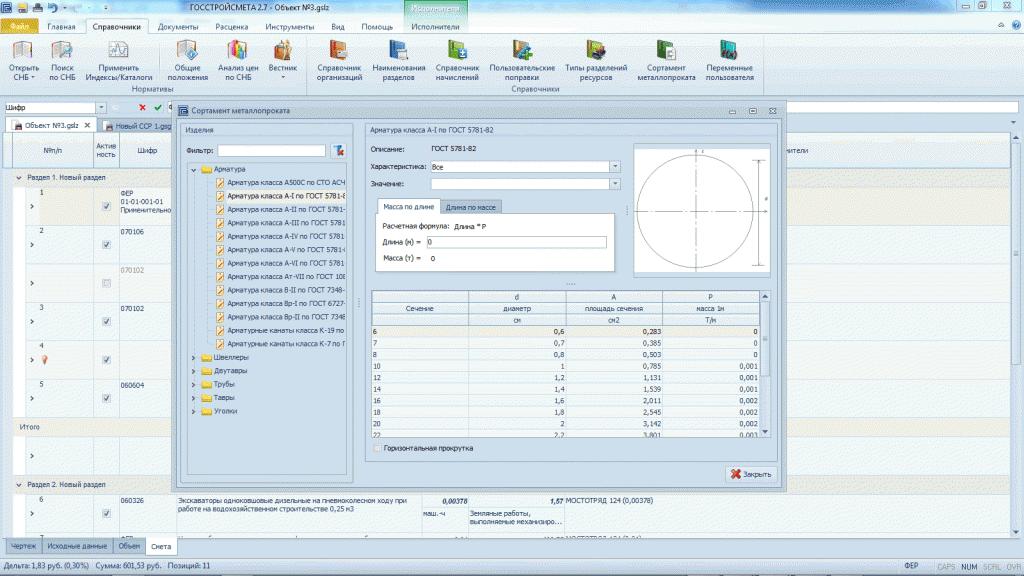Open Справочник организаций icon
1024x576 pixels.
pos(339,52)
